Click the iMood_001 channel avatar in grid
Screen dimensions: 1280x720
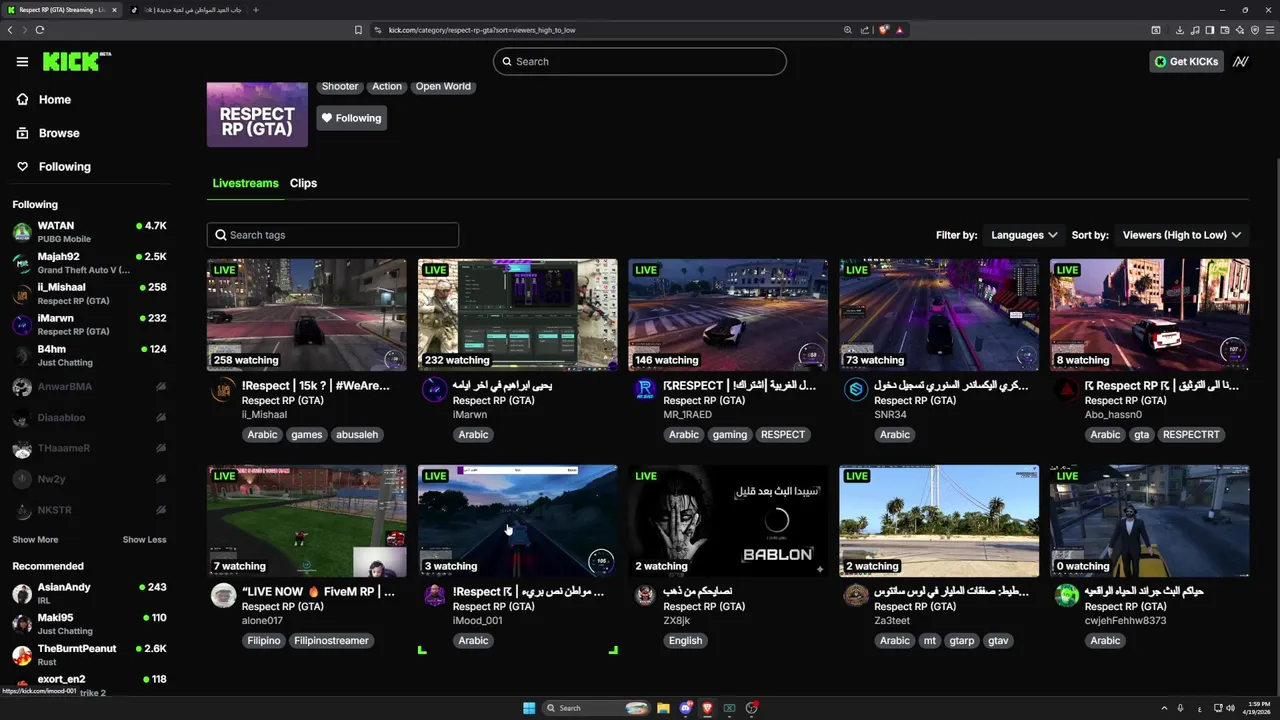pyautogui.click(x=434, y=597)
